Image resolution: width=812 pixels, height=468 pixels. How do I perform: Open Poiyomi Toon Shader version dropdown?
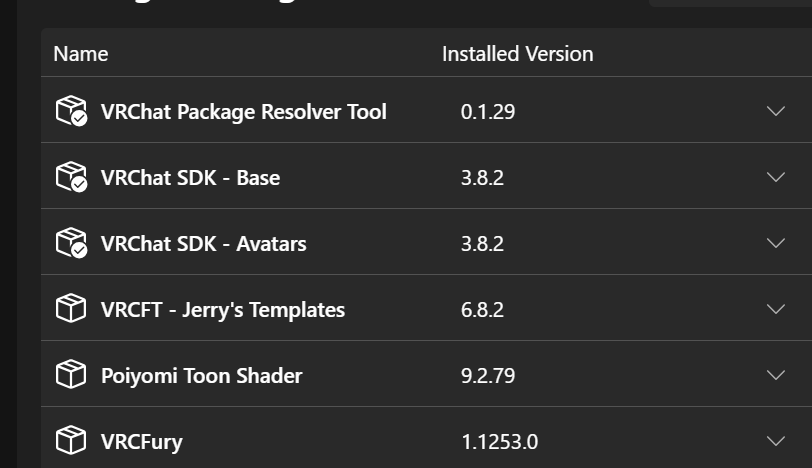pyautogui.click(x=775, y=375)
